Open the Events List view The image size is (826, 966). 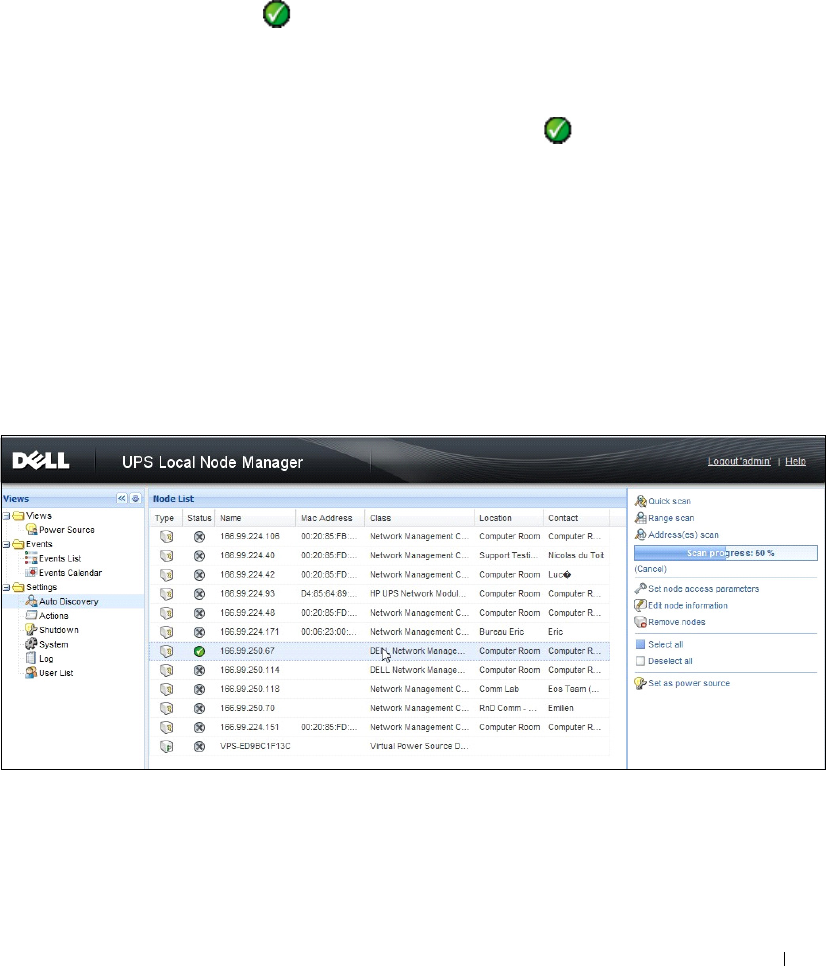60,558
